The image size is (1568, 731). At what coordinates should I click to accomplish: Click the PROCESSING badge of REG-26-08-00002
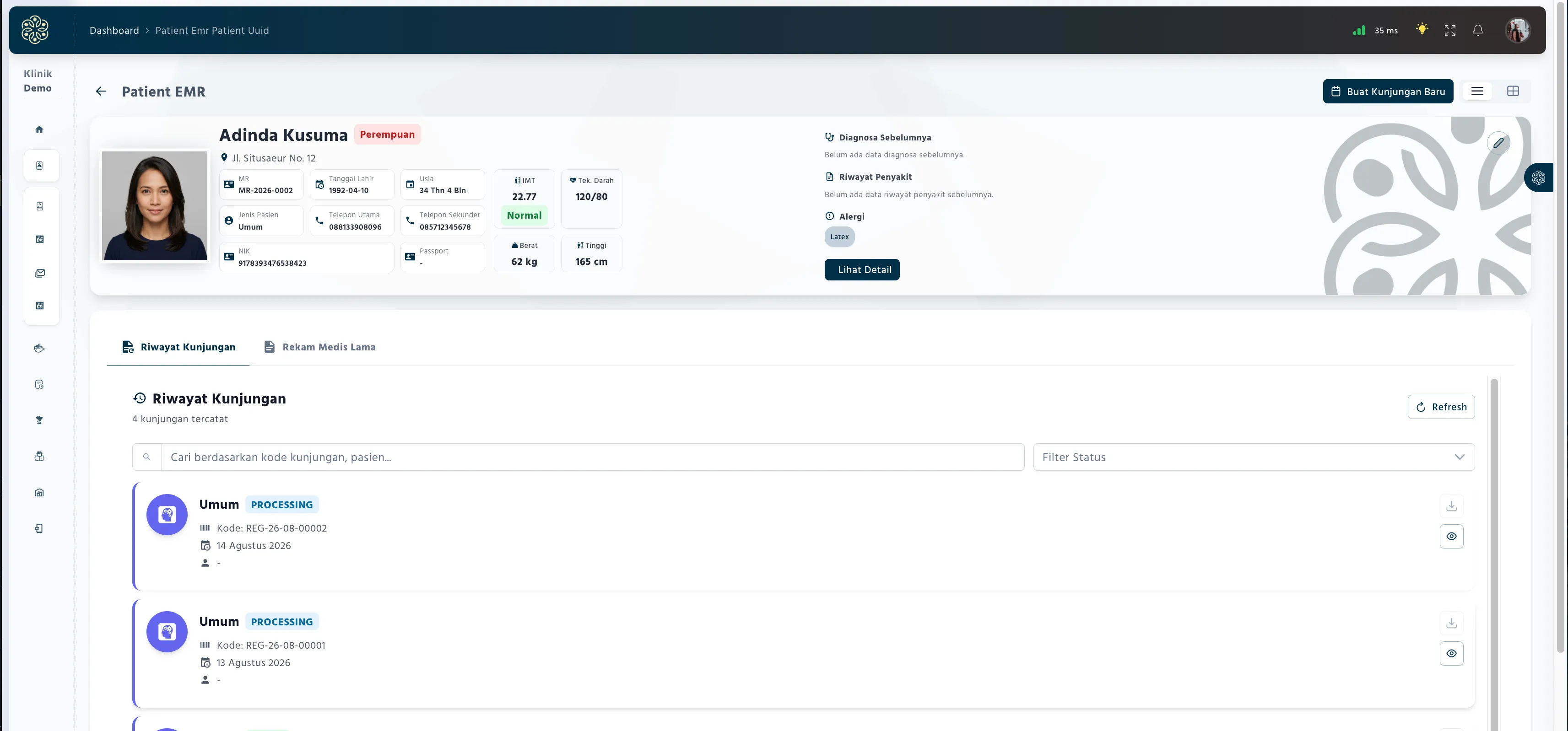tap(282, 505)
